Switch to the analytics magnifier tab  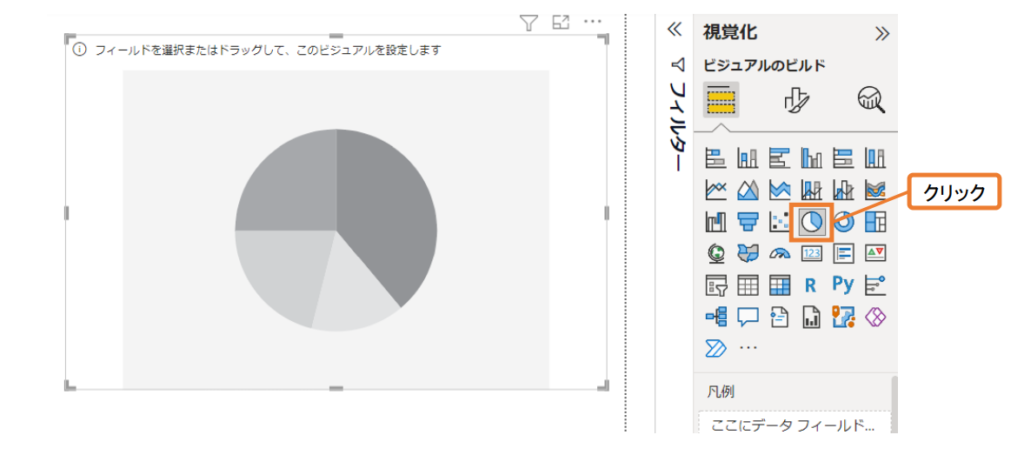[871, 100]
